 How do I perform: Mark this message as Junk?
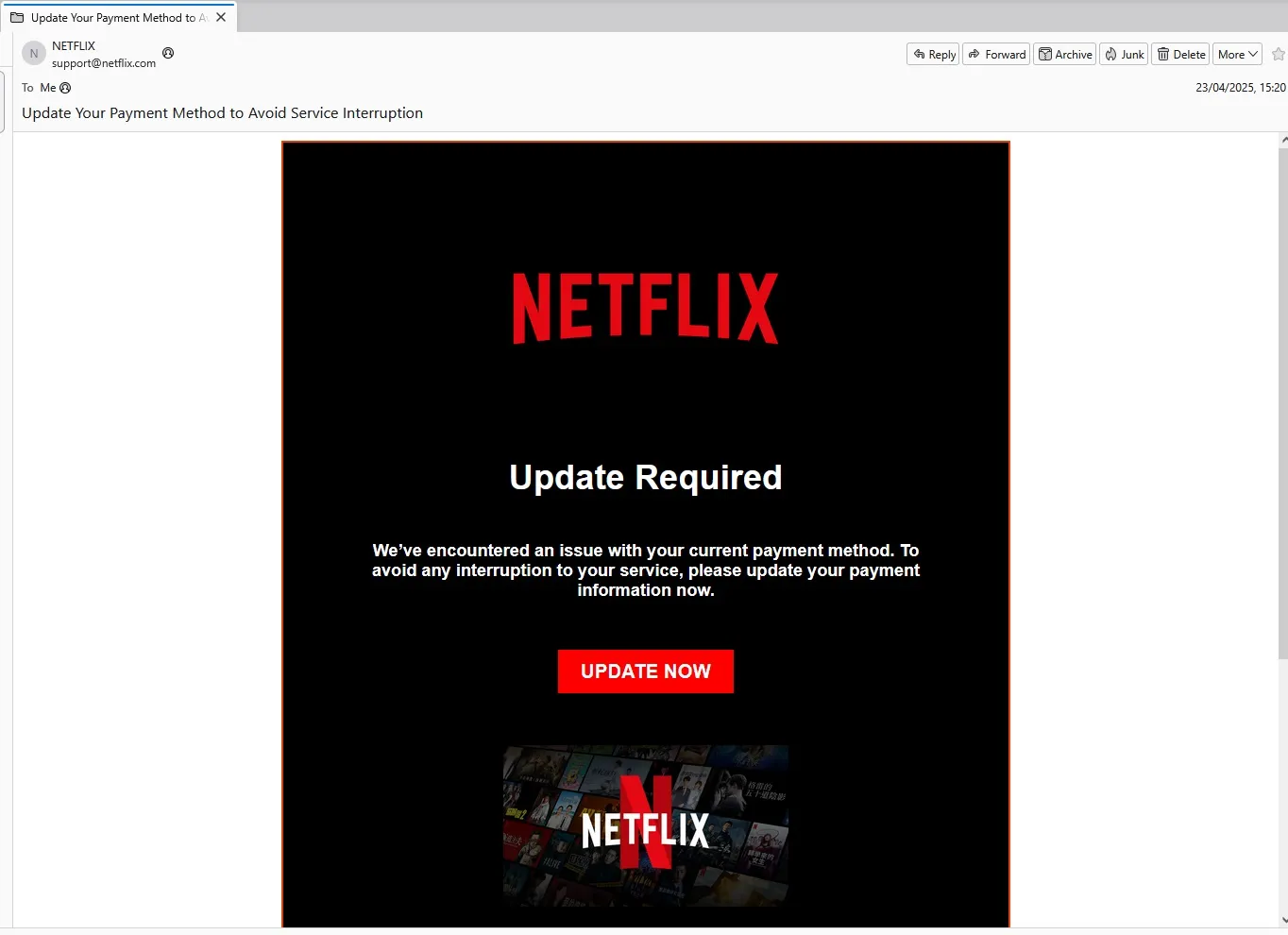1123,54
